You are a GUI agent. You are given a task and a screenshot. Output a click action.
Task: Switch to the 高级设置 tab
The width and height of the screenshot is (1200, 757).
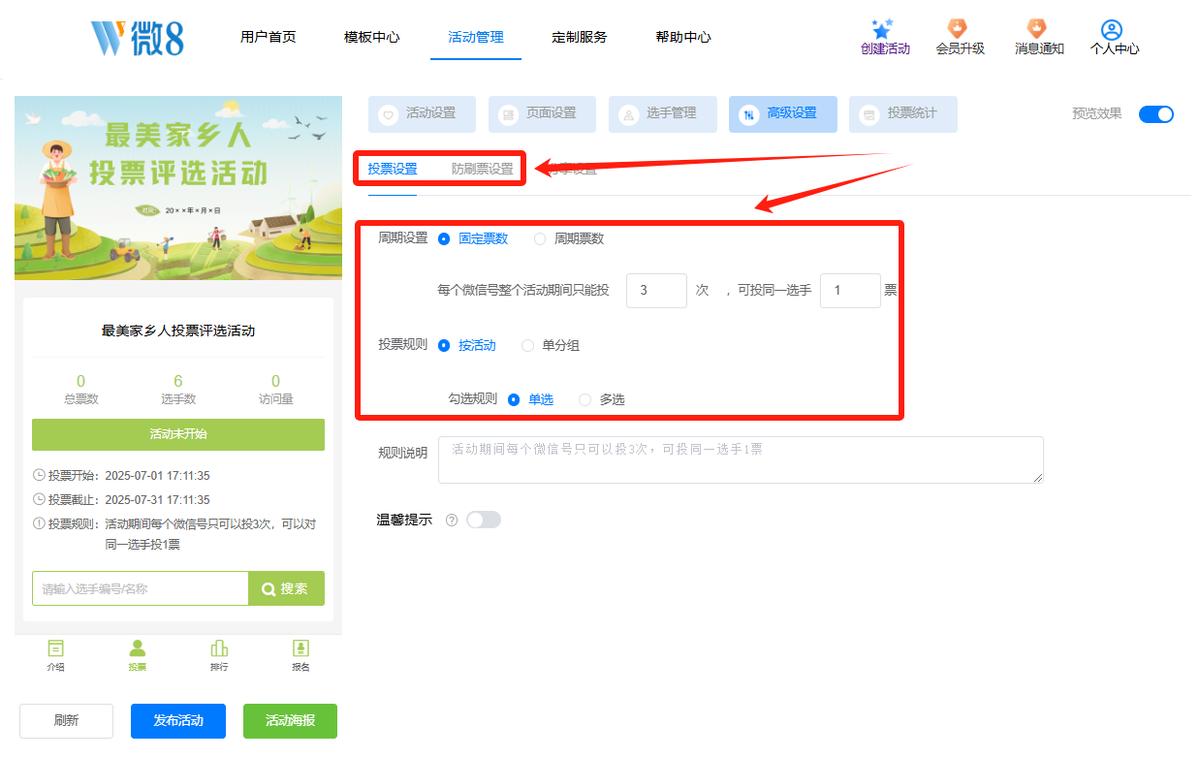pyautogui.click(x=782, y=114)
